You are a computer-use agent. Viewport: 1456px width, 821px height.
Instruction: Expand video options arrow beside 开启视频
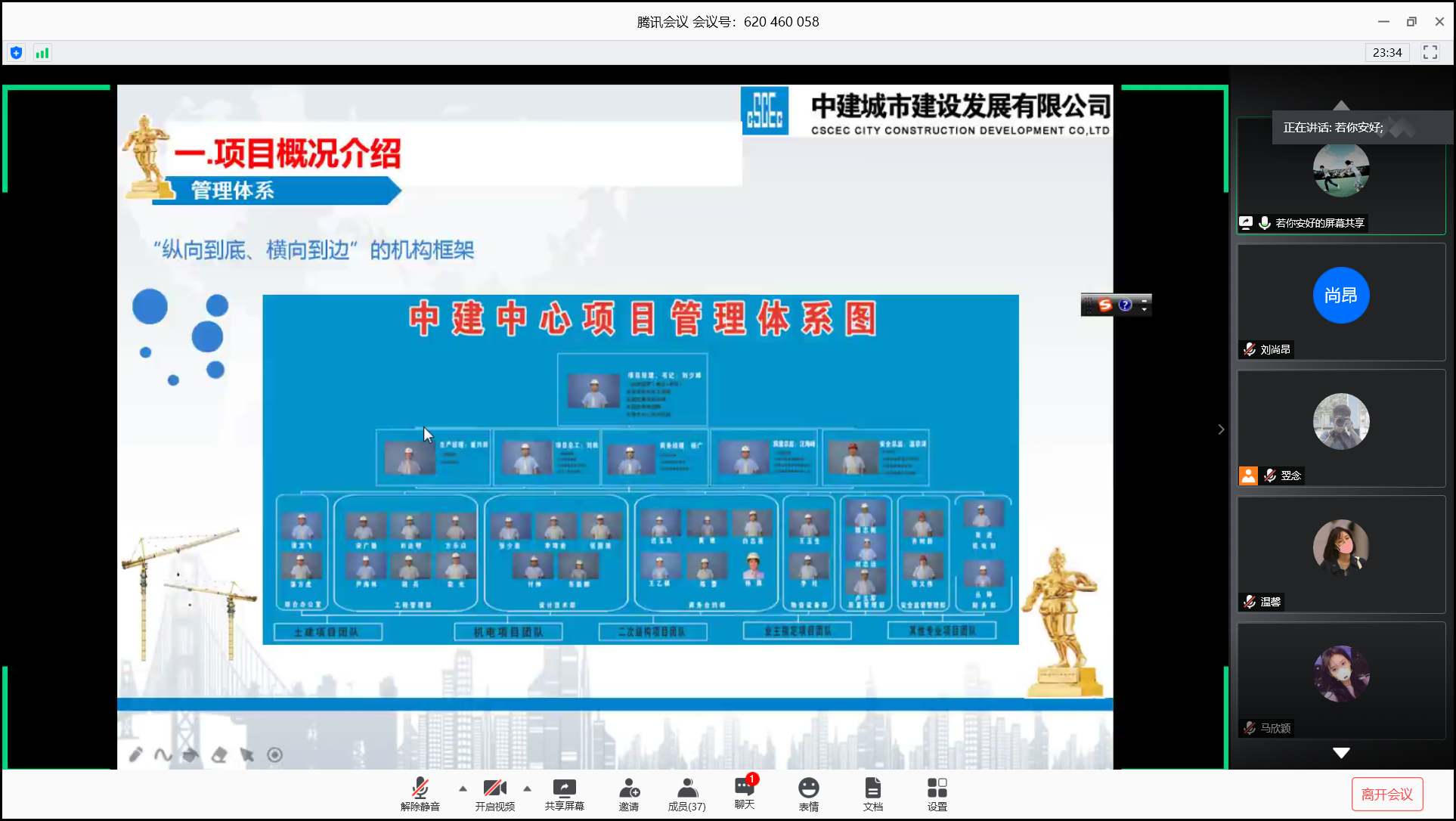tap(528, 788)
